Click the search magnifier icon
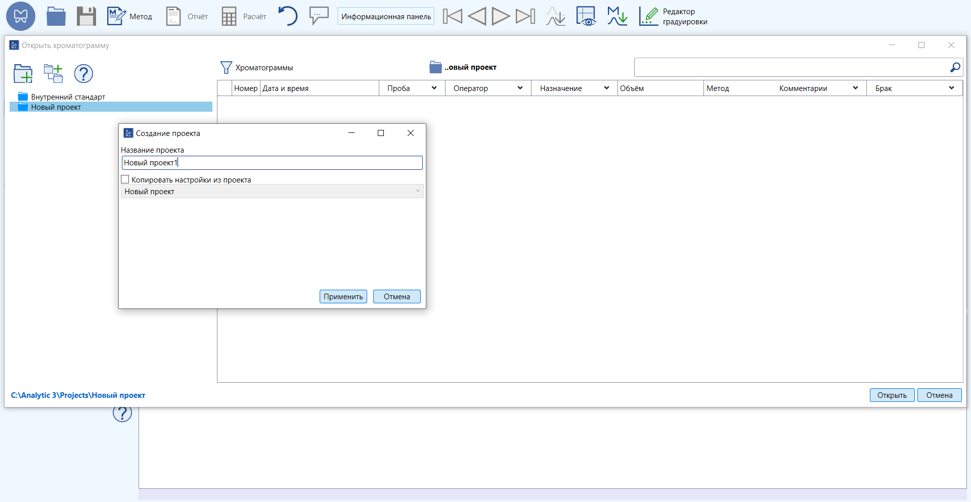This screenshot has height=502, width=971. tap(954, 67)
